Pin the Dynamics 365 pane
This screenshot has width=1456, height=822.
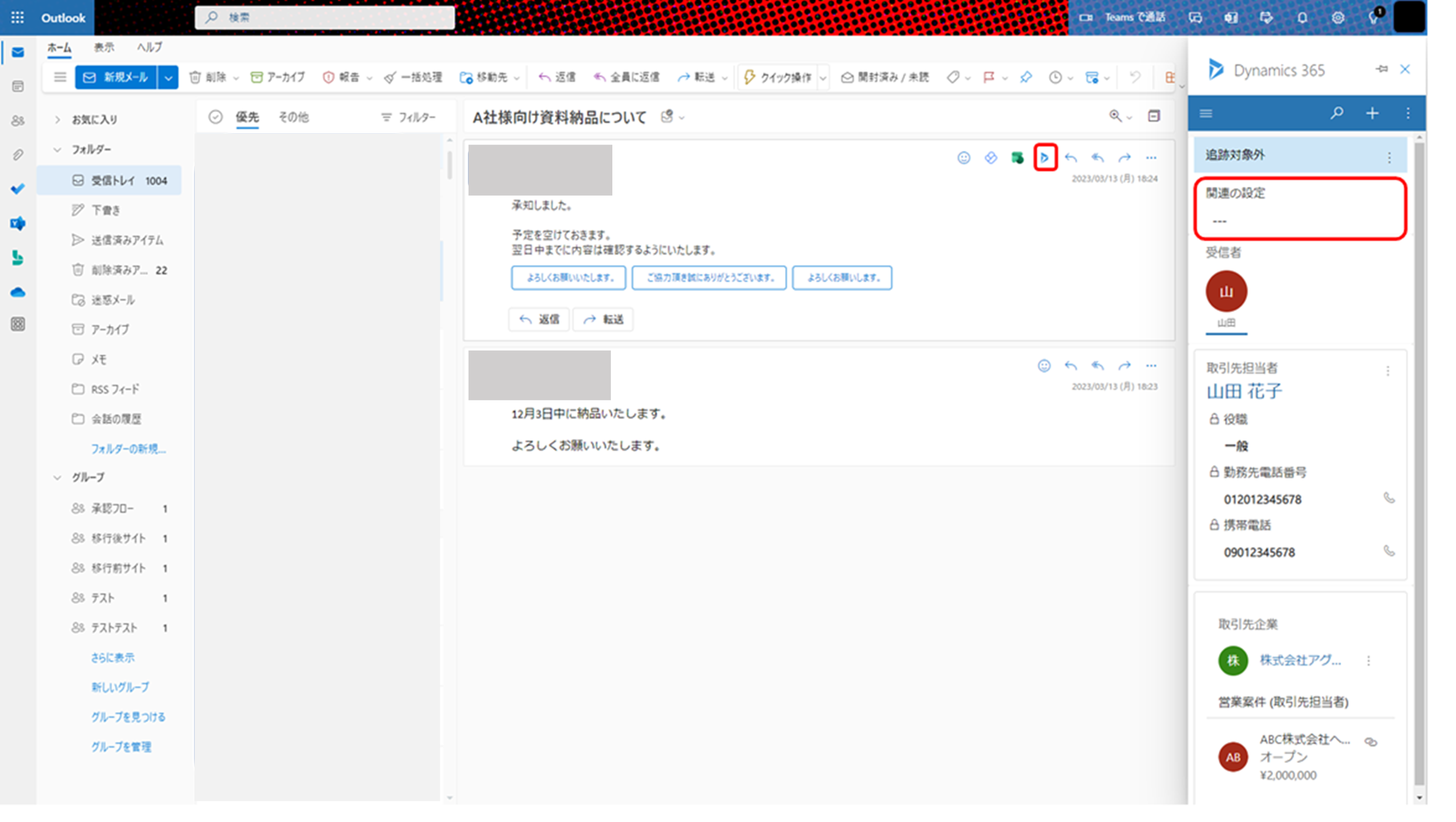1382,69
